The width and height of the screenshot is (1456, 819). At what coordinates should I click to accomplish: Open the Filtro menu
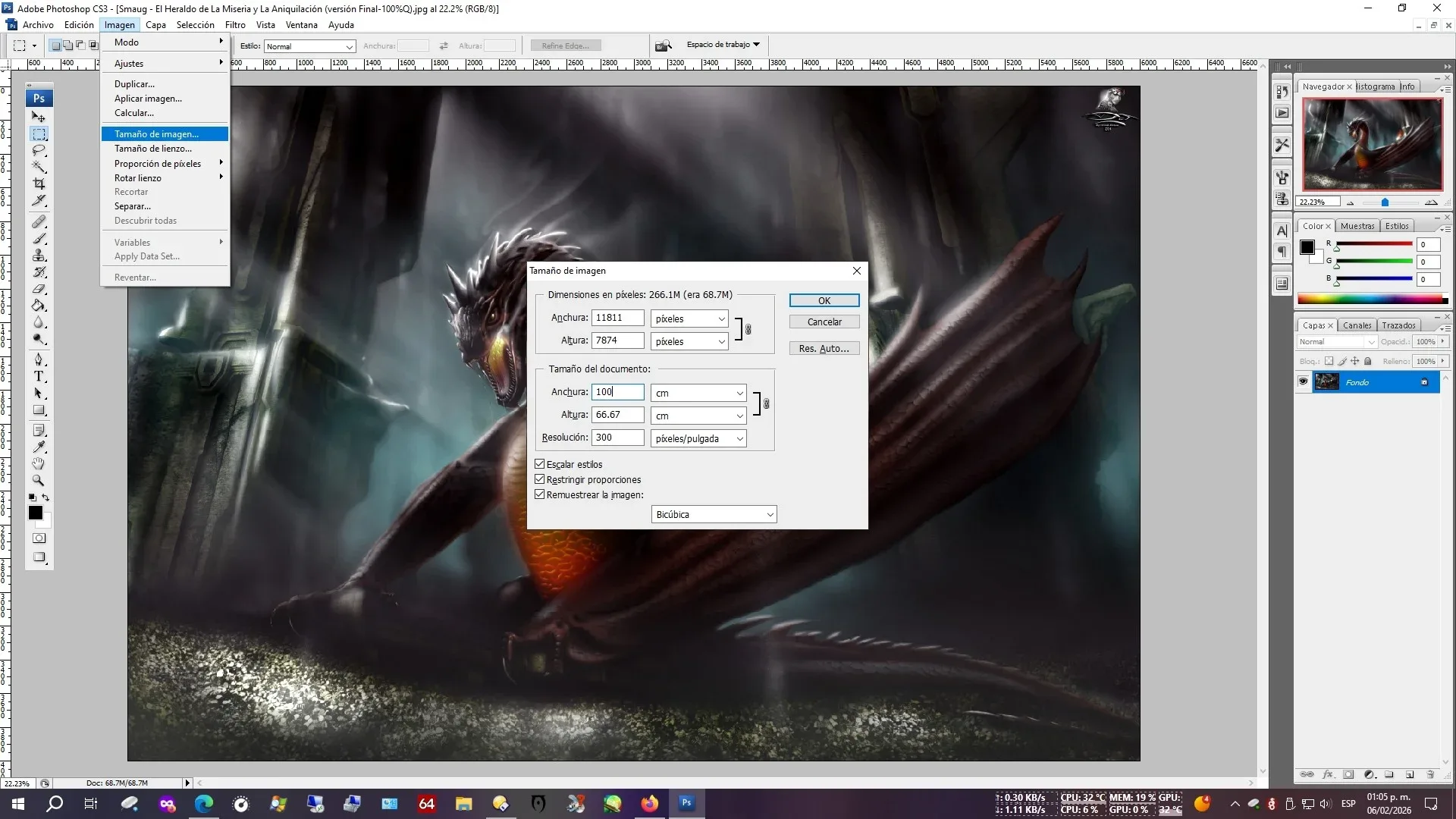235,24
